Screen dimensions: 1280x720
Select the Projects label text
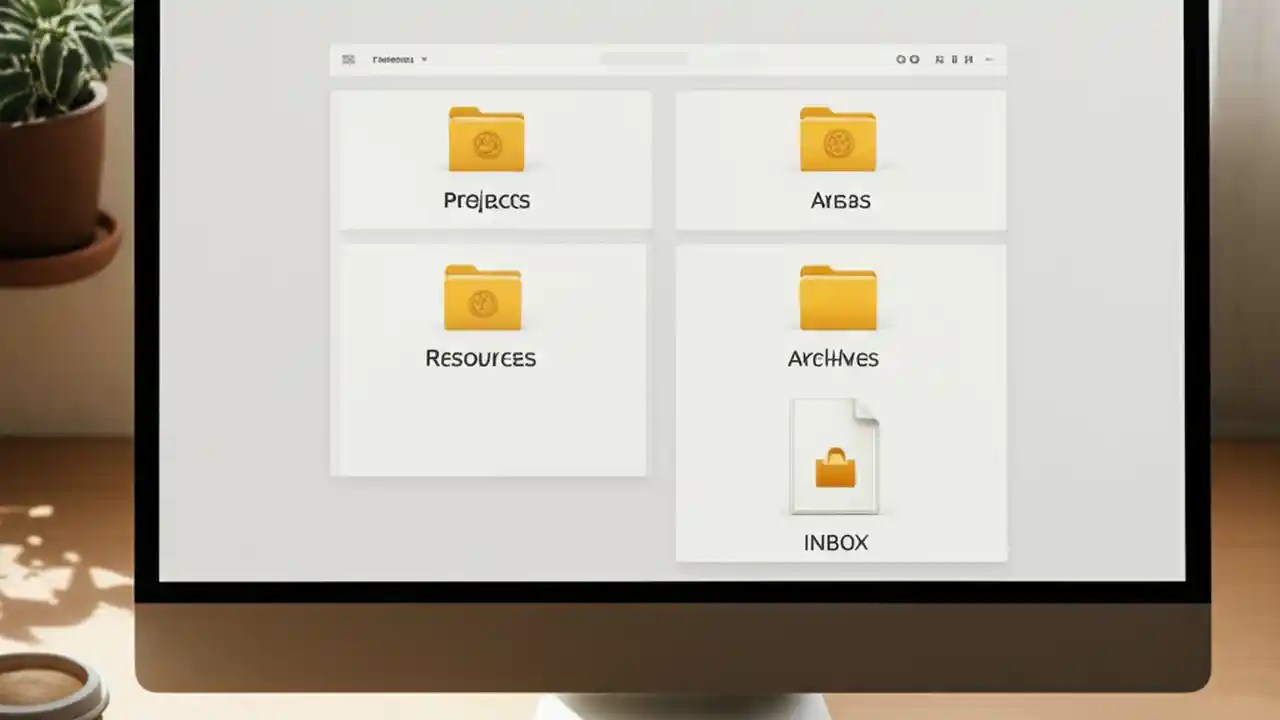(486, 200)
